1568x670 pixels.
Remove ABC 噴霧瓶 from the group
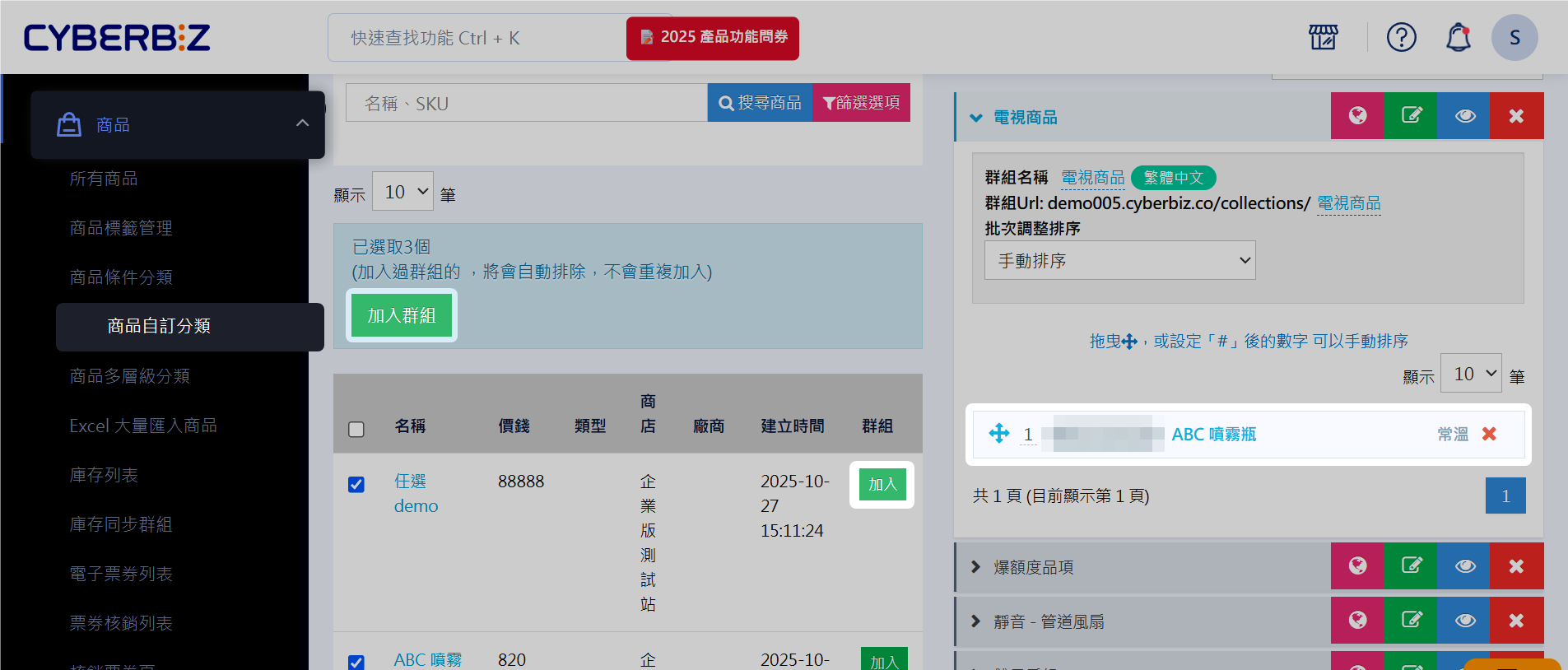[x=1489, y=434]
